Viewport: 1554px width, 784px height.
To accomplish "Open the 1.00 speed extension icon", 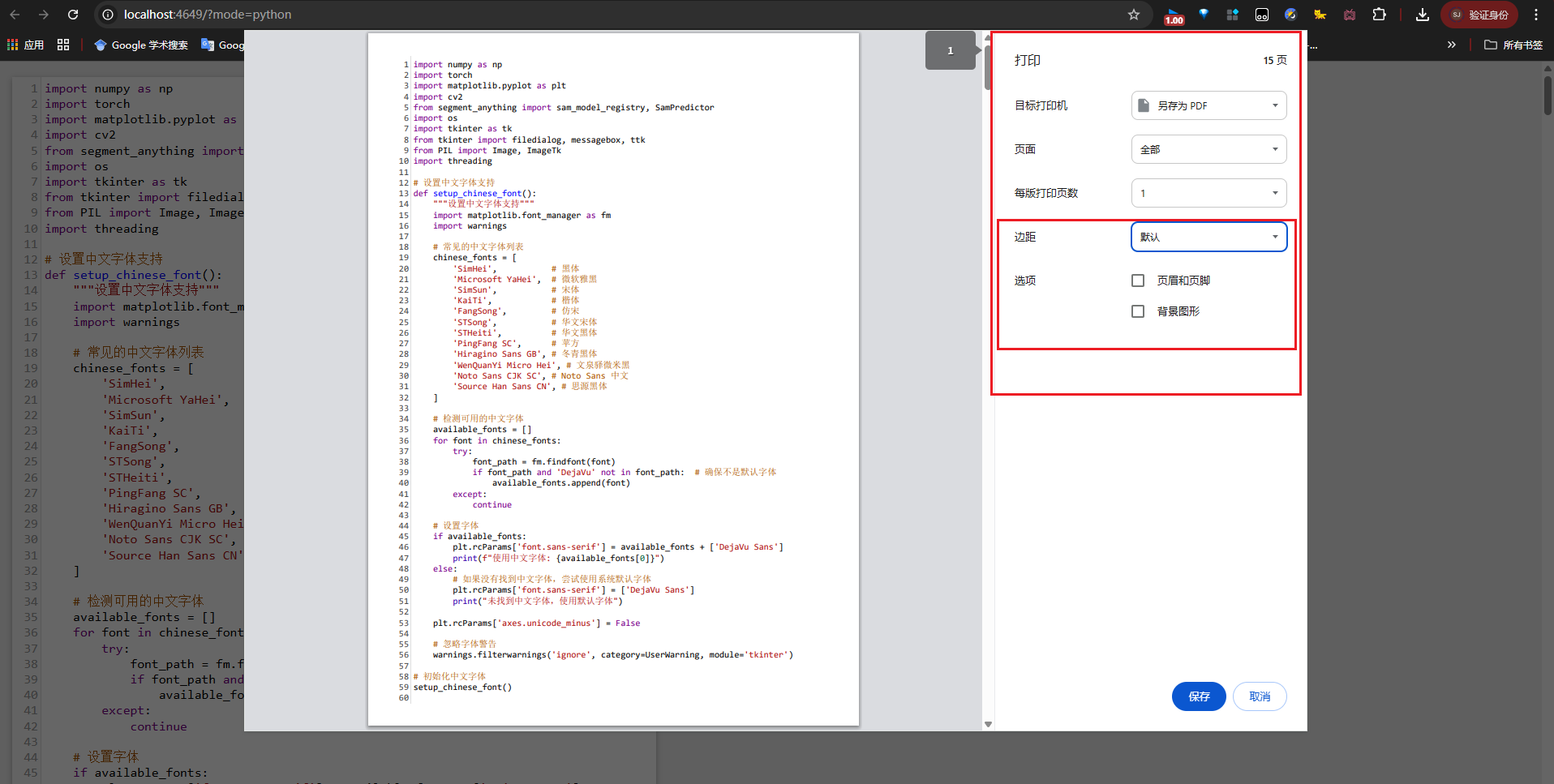I will [1174, 15].
